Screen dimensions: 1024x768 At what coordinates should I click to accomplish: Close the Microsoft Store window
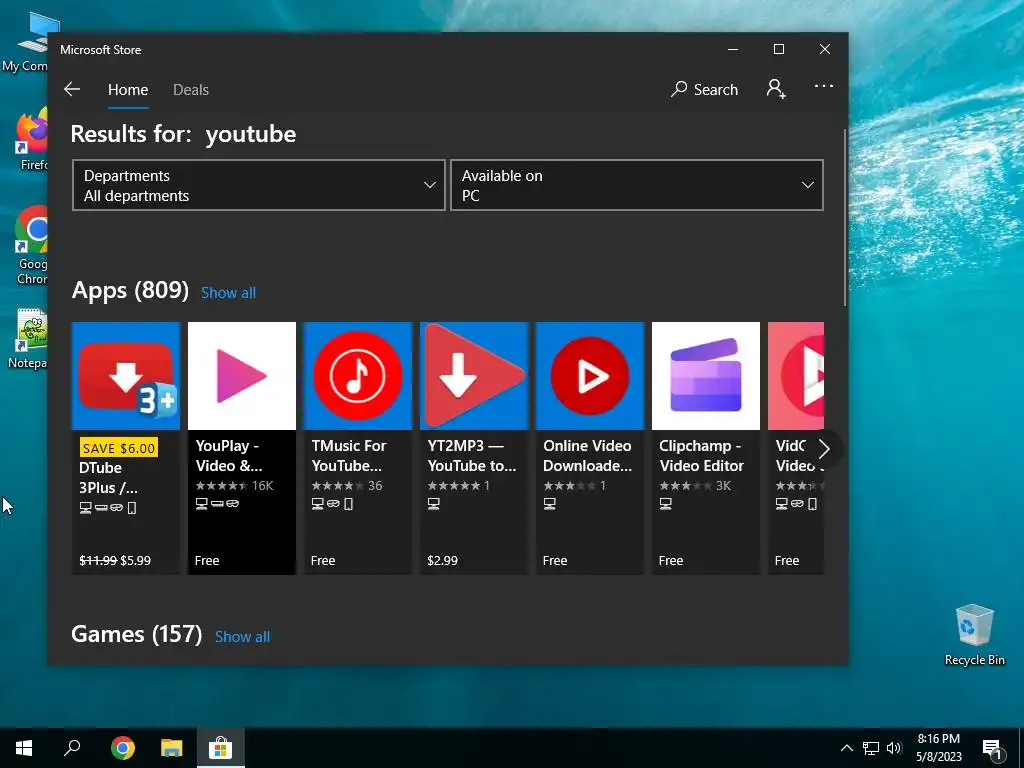[825, 50]
